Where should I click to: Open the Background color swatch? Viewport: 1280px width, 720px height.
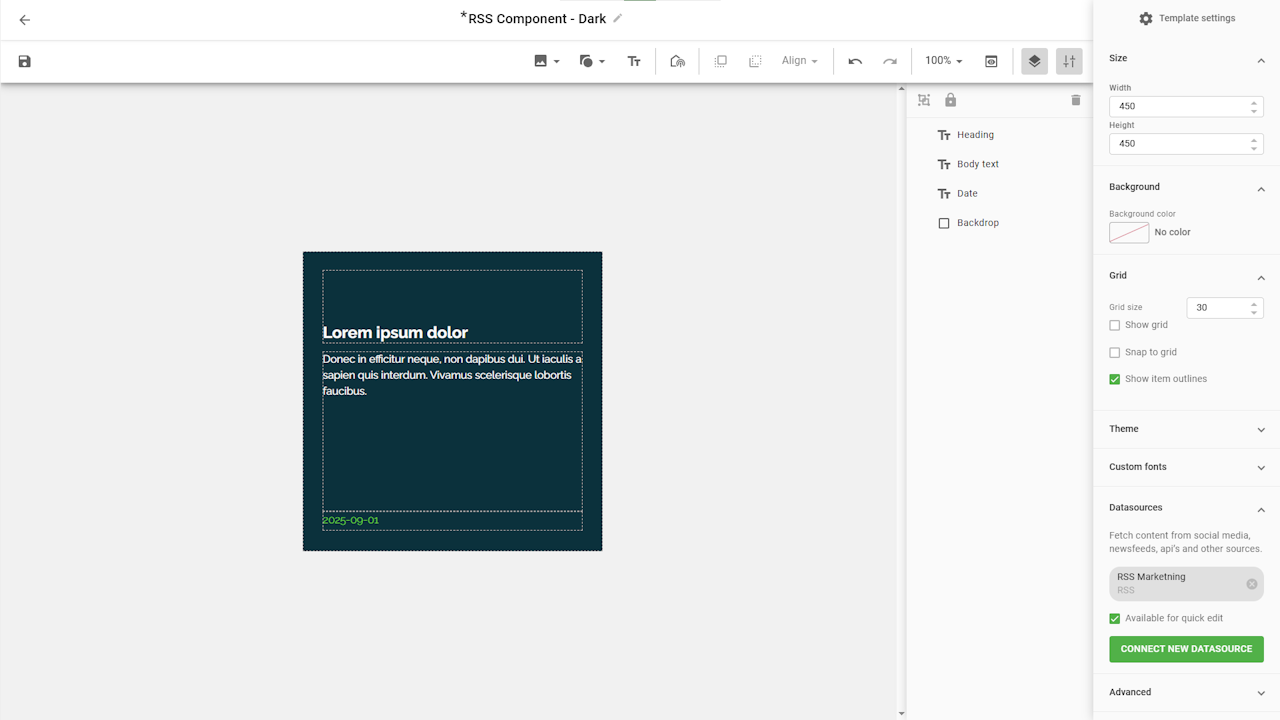(1129, 232)
